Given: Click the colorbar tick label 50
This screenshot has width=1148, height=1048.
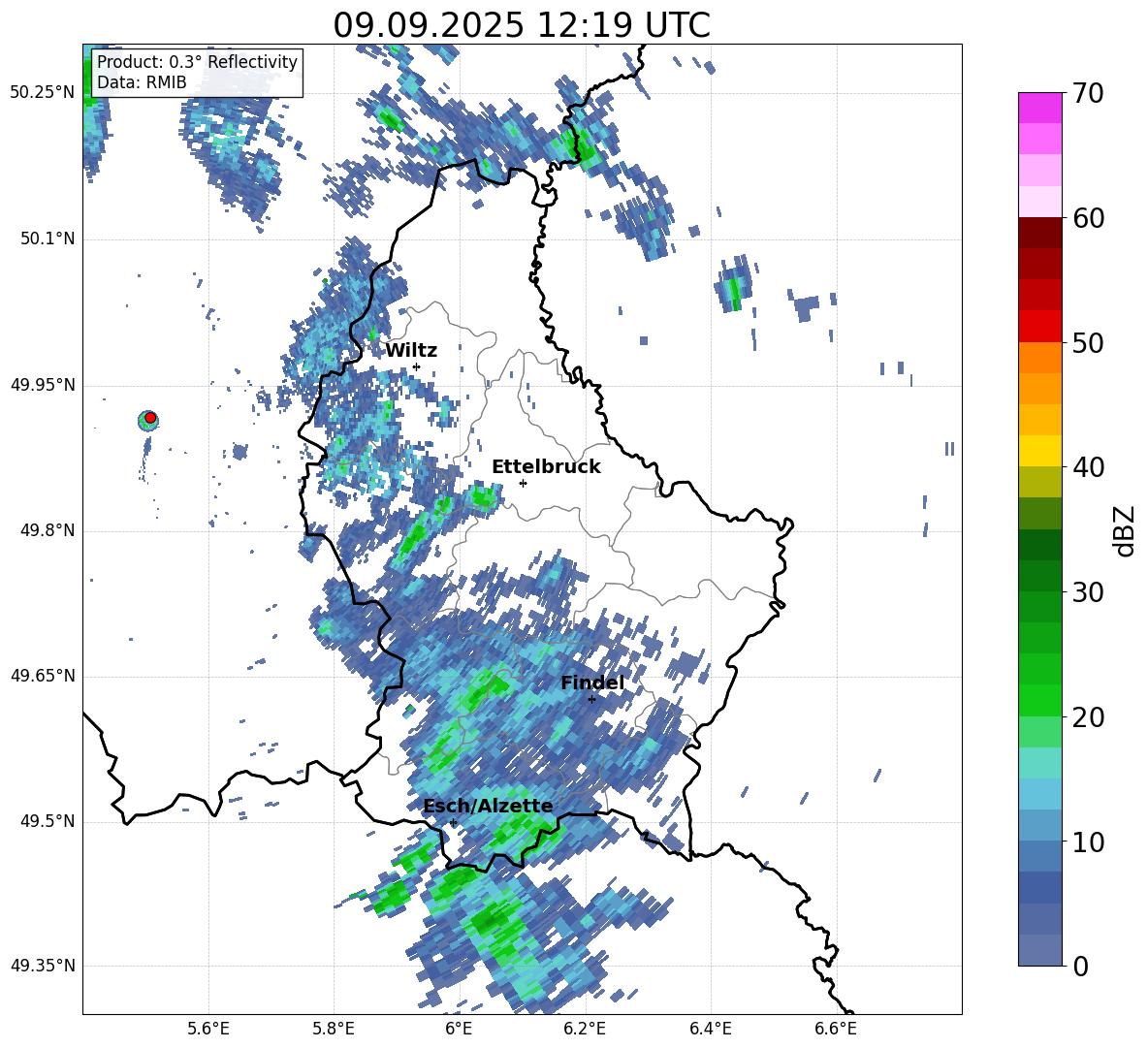Looking at the screenshot, I should pyautogui.click(x=1088, y=343).
